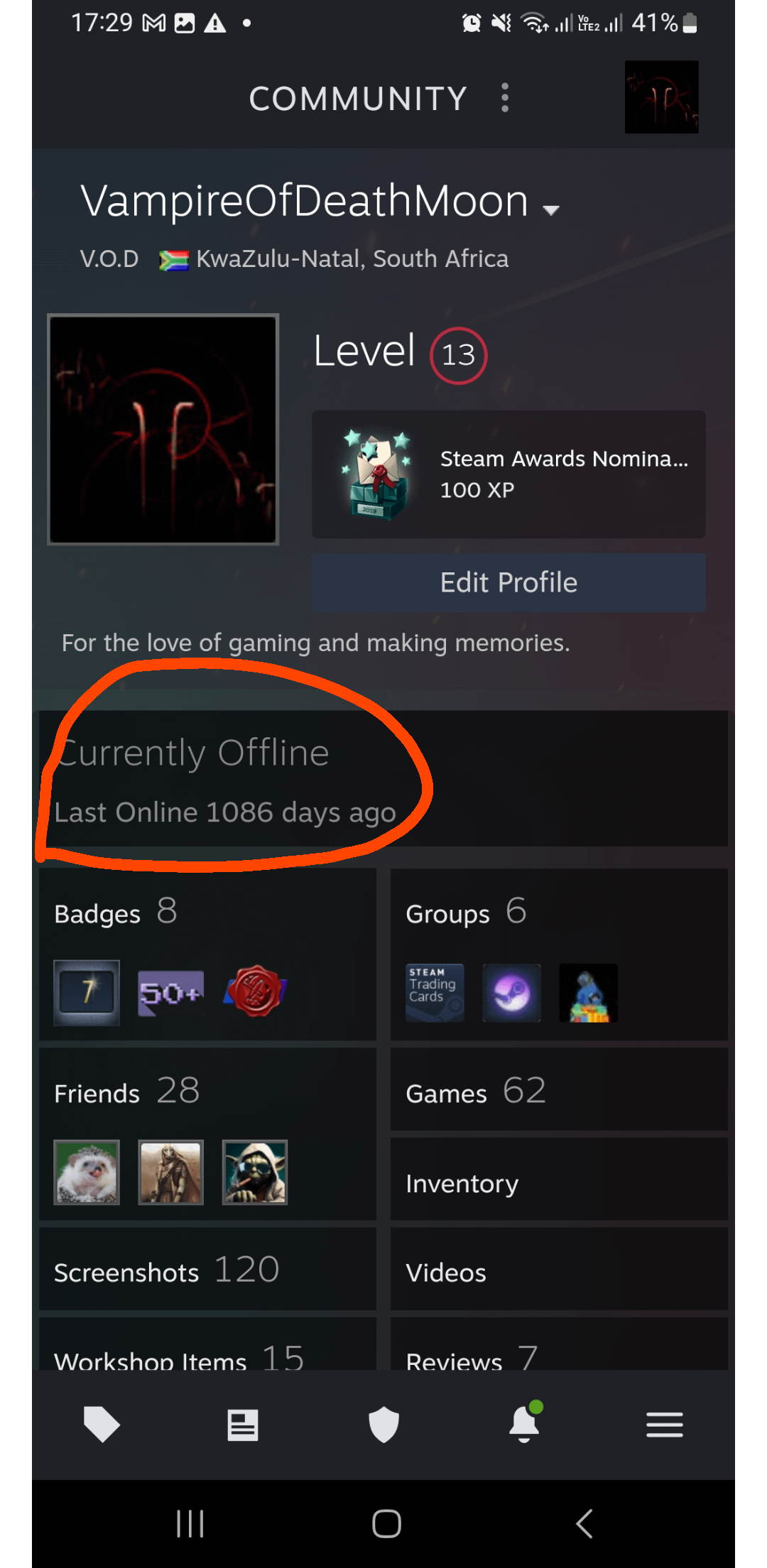767x1568 pixels.
Task: Open the Steam Awards Nomination badge card
Action: click(508, 474)
